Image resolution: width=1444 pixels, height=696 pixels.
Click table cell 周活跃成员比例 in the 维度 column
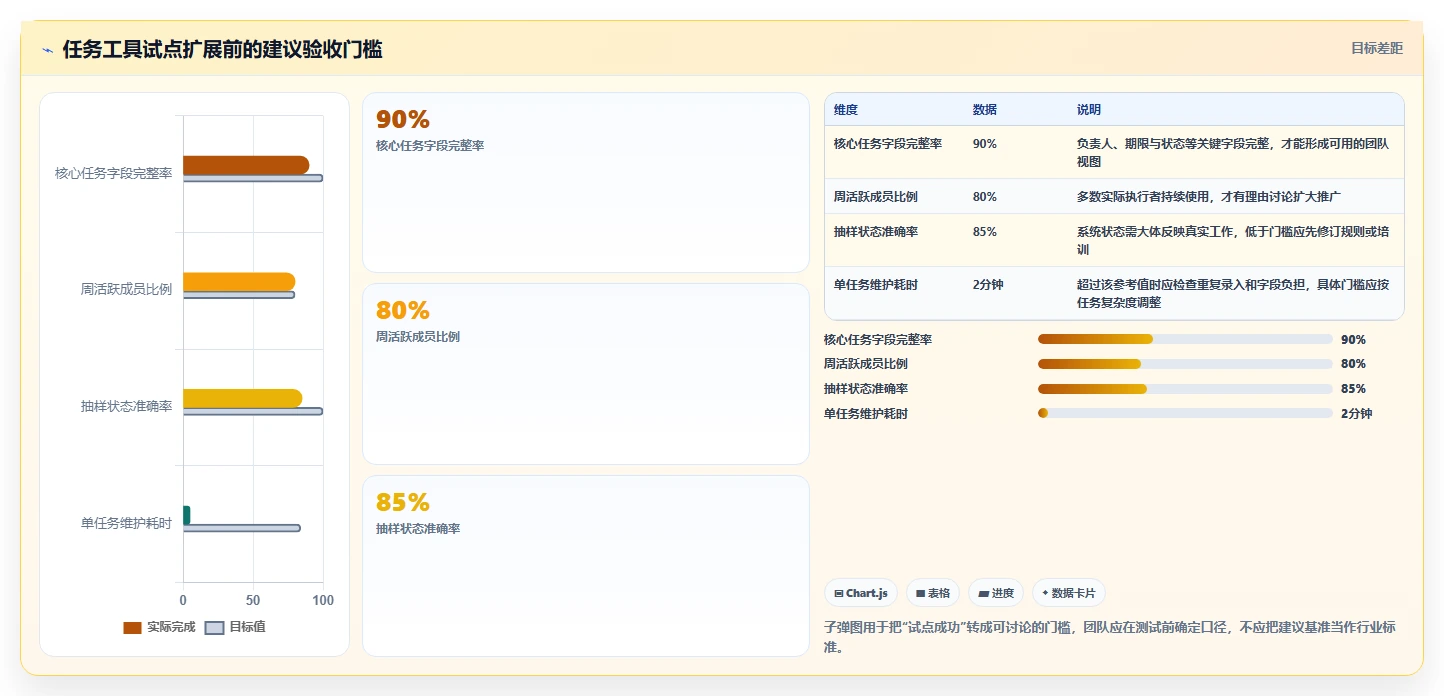[x=876, y=197]
